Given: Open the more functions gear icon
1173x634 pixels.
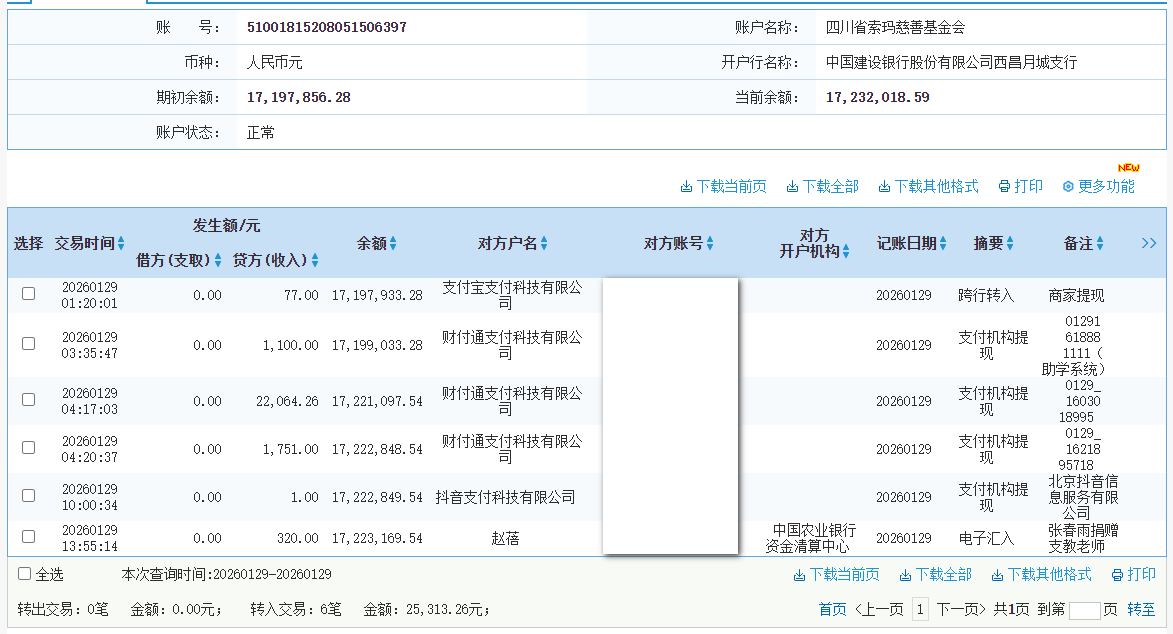Looking at the screenshot, I should 1068,187.
